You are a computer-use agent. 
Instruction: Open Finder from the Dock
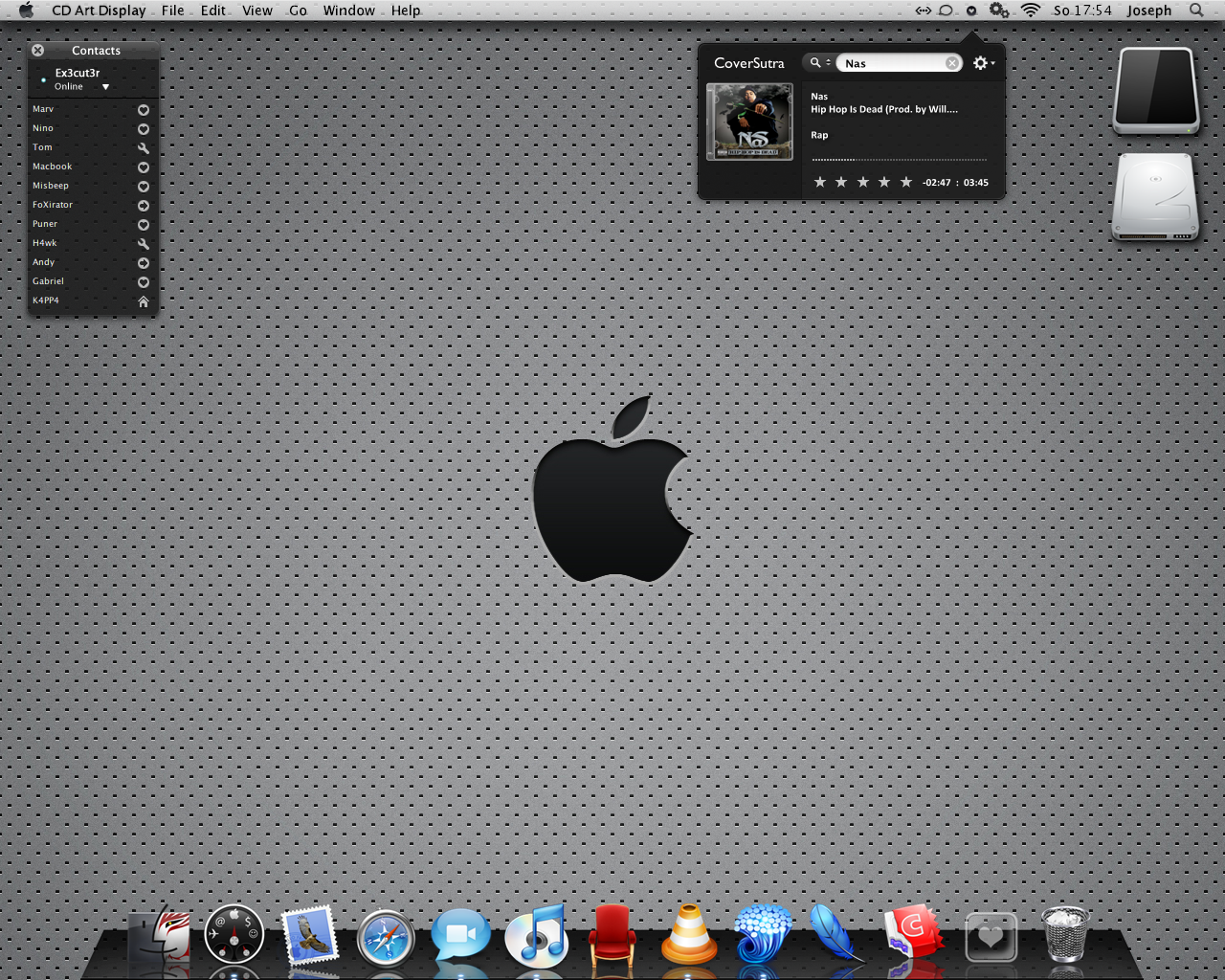click(161, 935)
